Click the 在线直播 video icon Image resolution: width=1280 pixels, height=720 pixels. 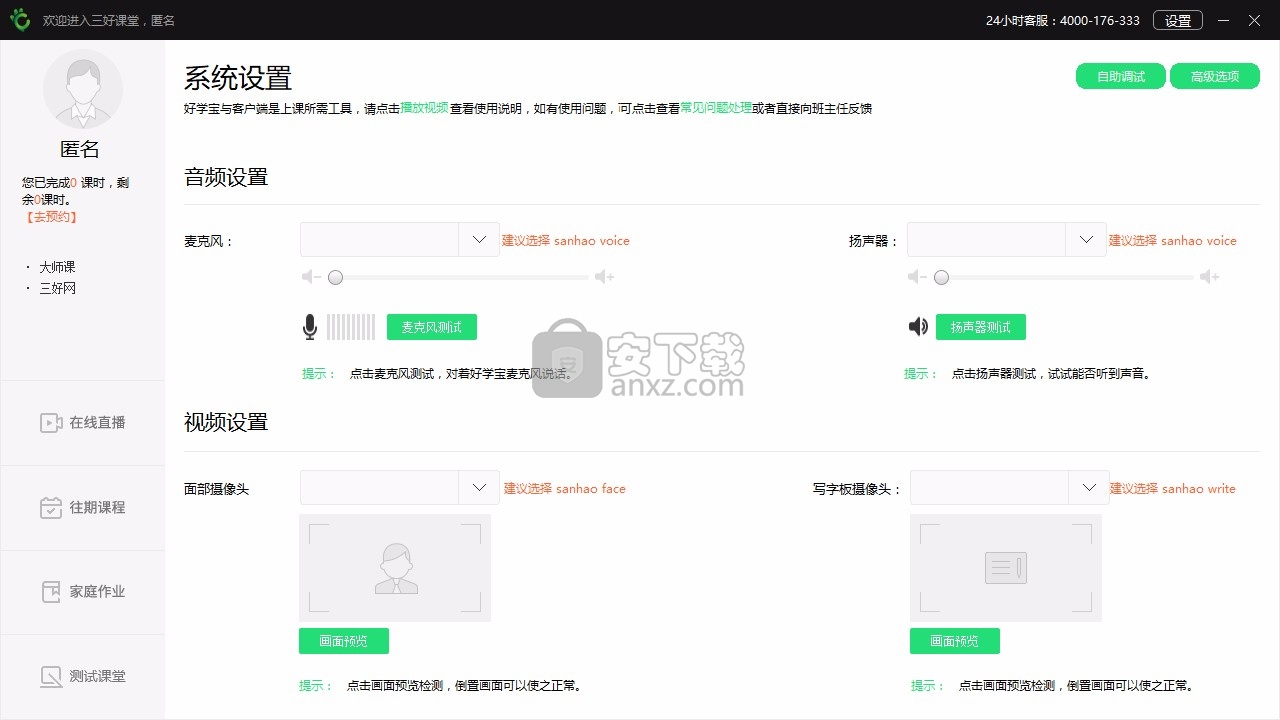(51, 423)
